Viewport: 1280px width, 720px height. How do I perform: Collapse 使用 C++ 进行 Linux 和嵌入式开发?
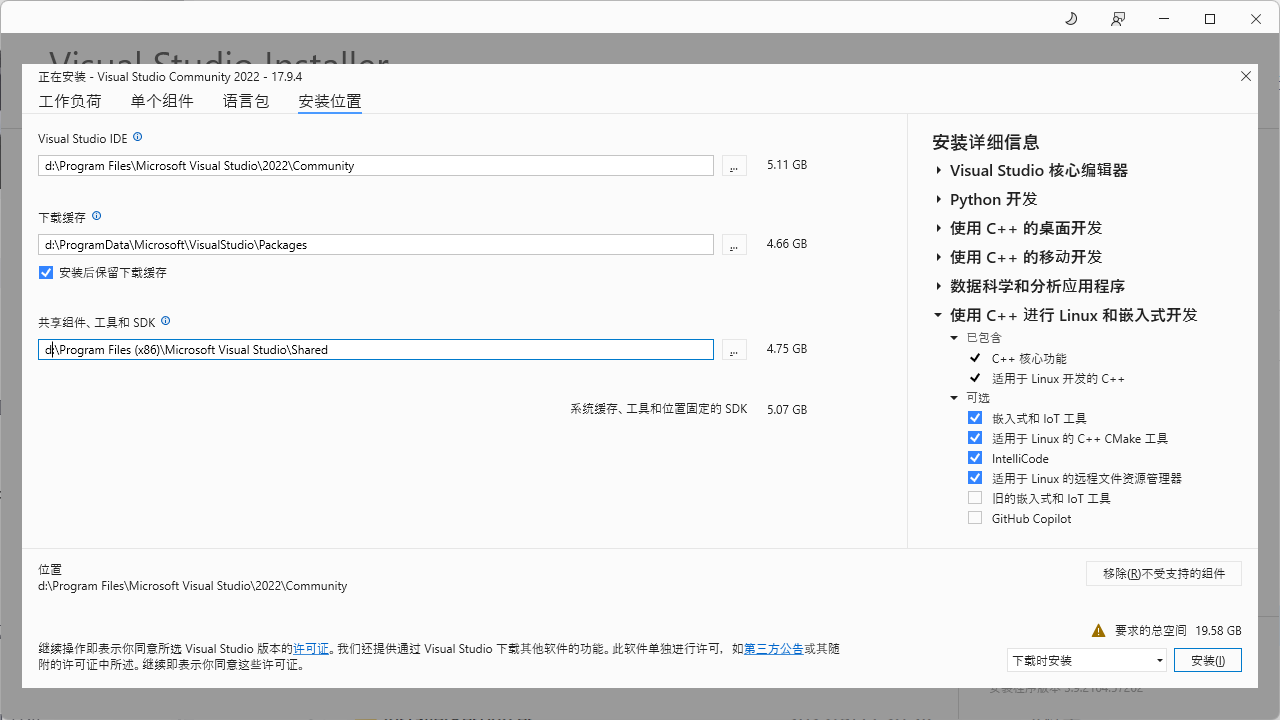coord(939,315)
